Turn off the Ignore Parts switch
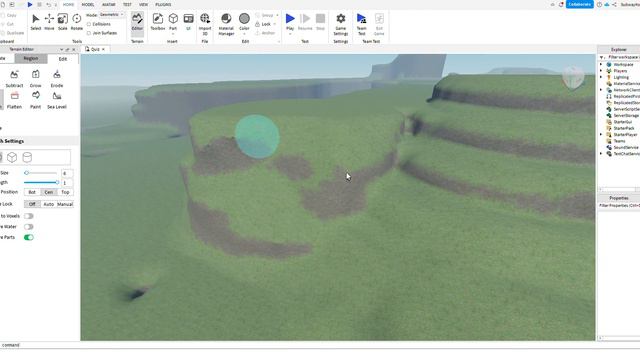 29,237
